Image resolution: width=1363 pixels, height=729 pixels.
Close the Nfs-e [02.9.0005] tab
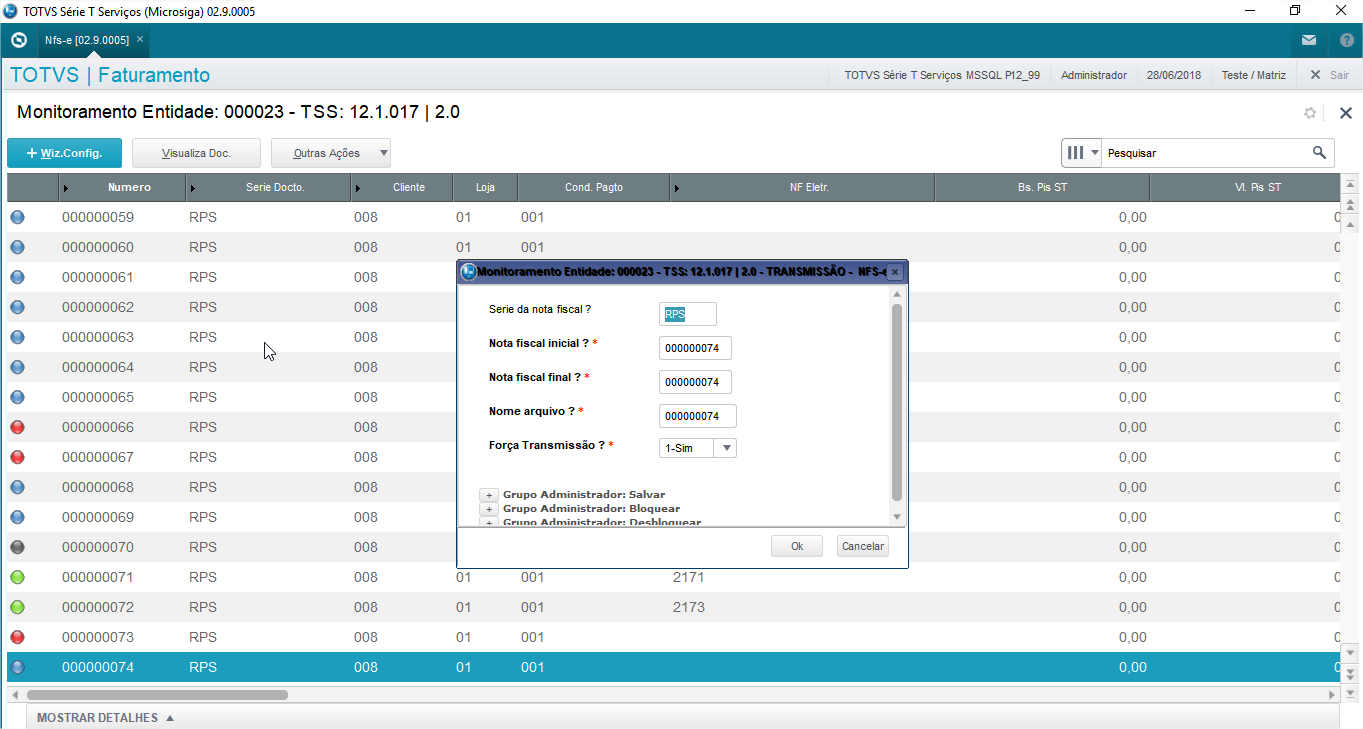point(140,39)
